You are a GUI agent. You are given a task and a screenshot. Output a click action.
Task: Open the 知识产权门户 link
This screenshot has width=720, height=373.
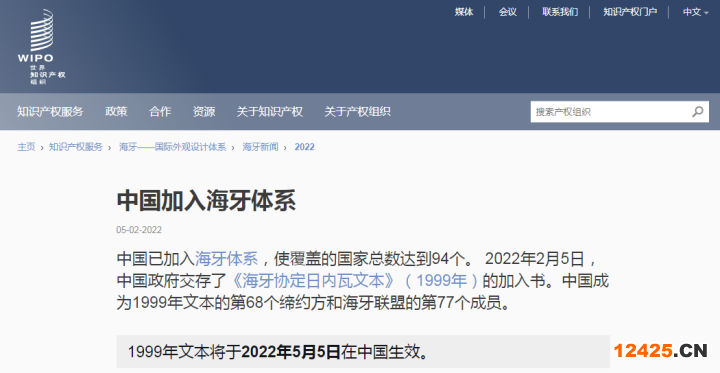click(x=630, y=12)
